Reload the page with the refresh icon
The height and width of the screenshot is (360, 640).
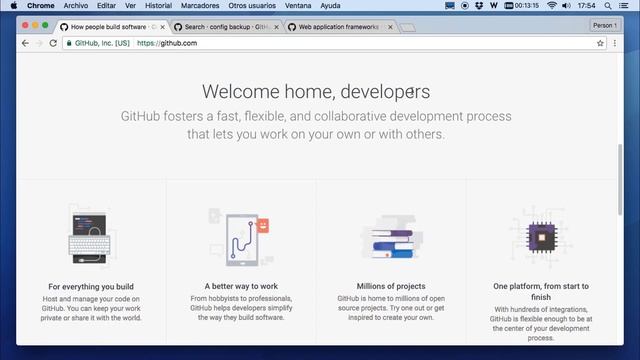pos(53,43)
